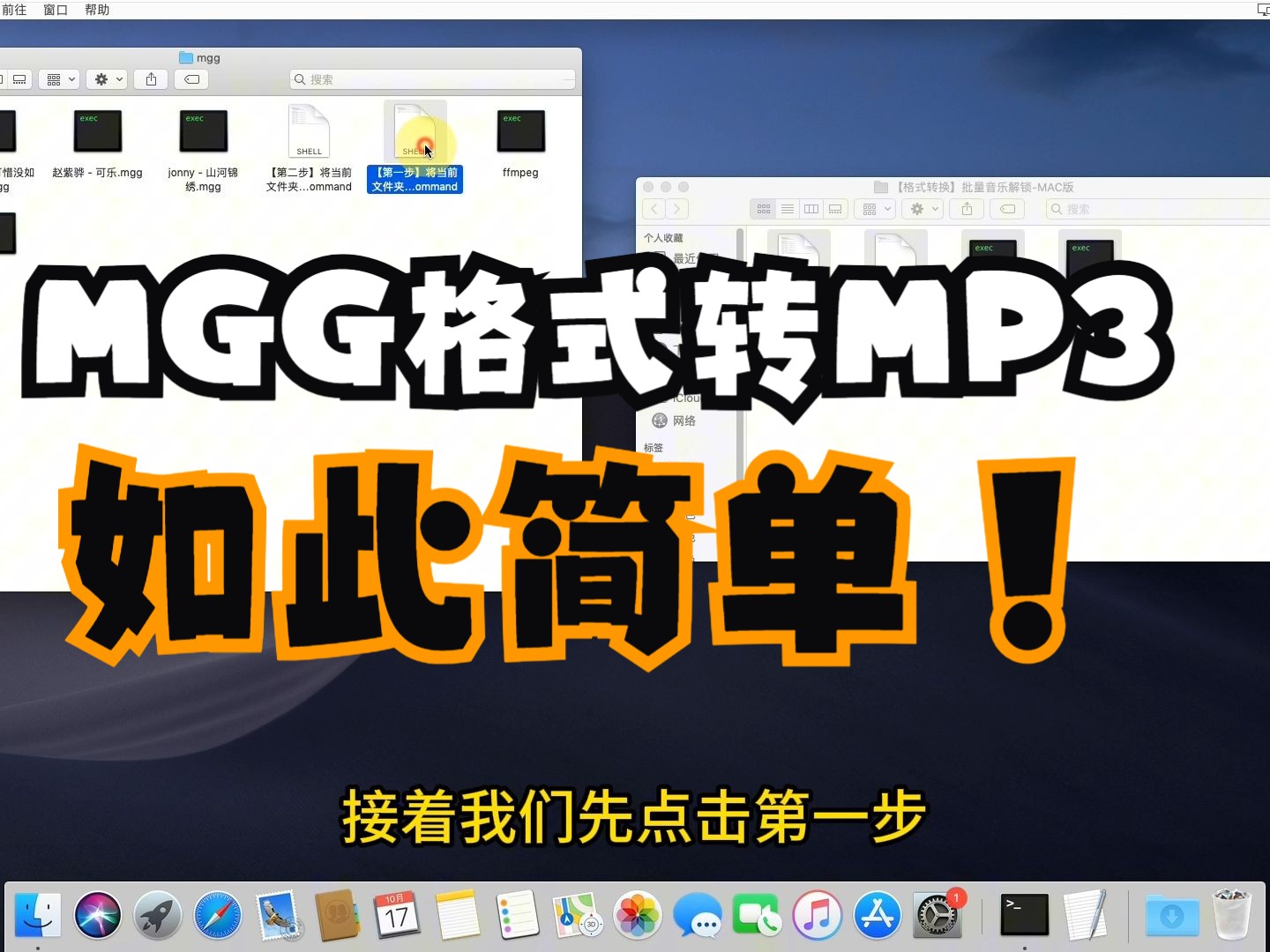Open Launchpad from the Dock
This screenshot has height=952, width=1270.
(158, 915)
